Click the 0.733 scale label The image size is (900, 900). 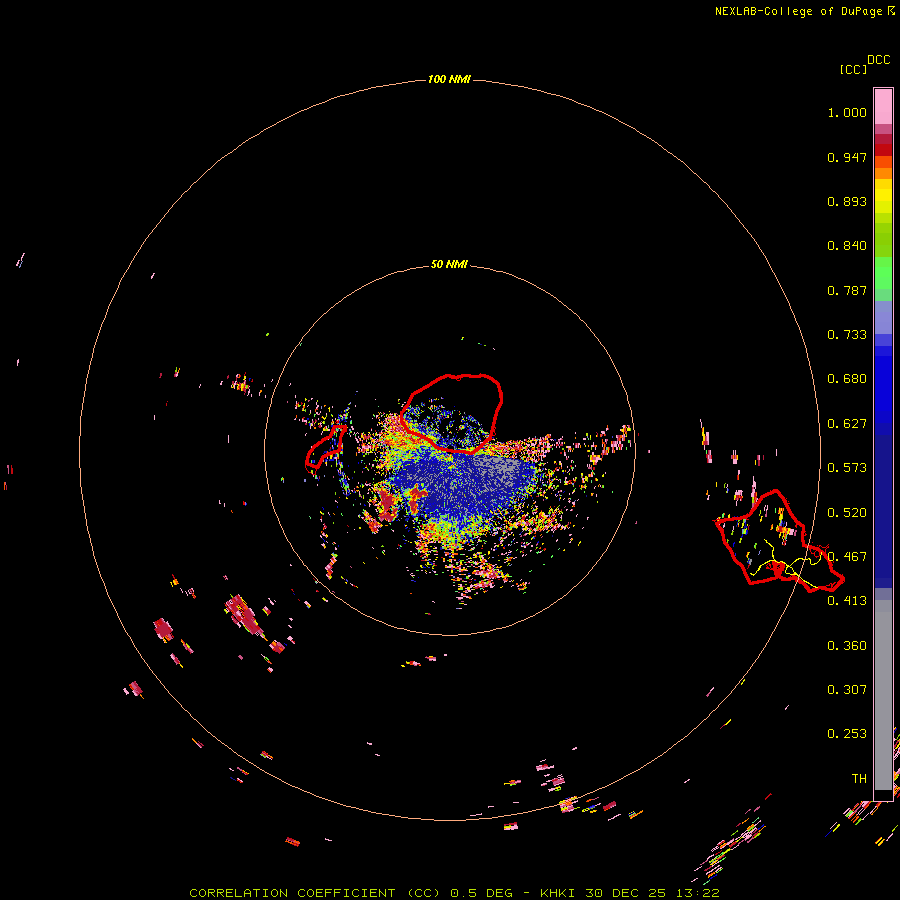pos(847,335)
